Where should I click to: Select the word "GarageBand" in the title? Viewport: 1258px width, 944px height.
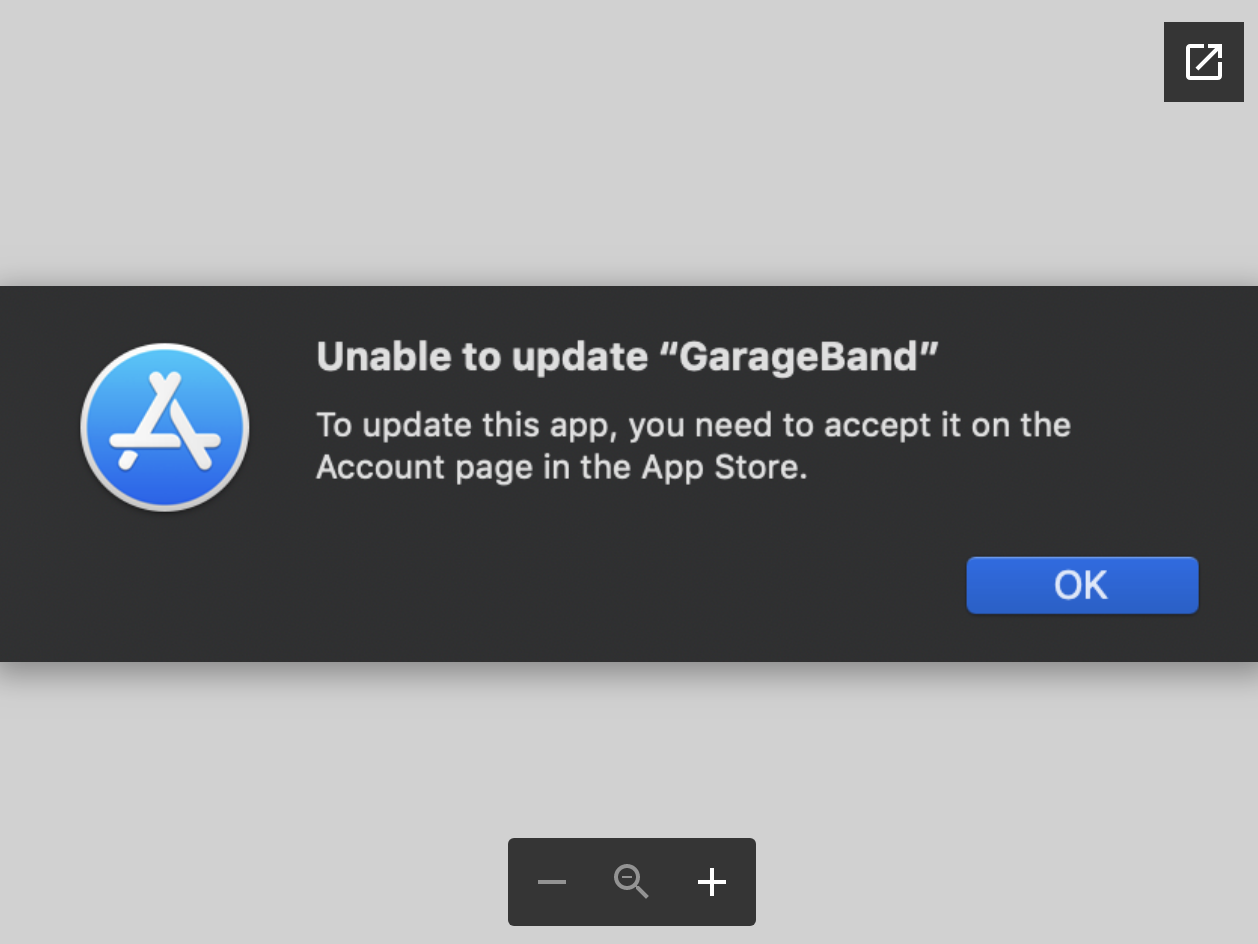pyautogui.click(x=797, y=357)
